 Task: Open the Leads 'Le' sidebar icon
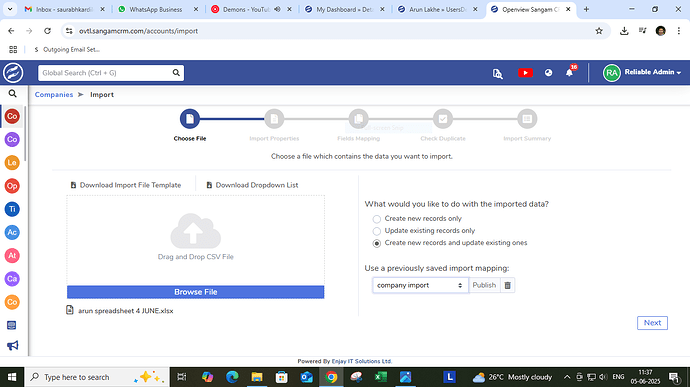(x=12, y=162)
